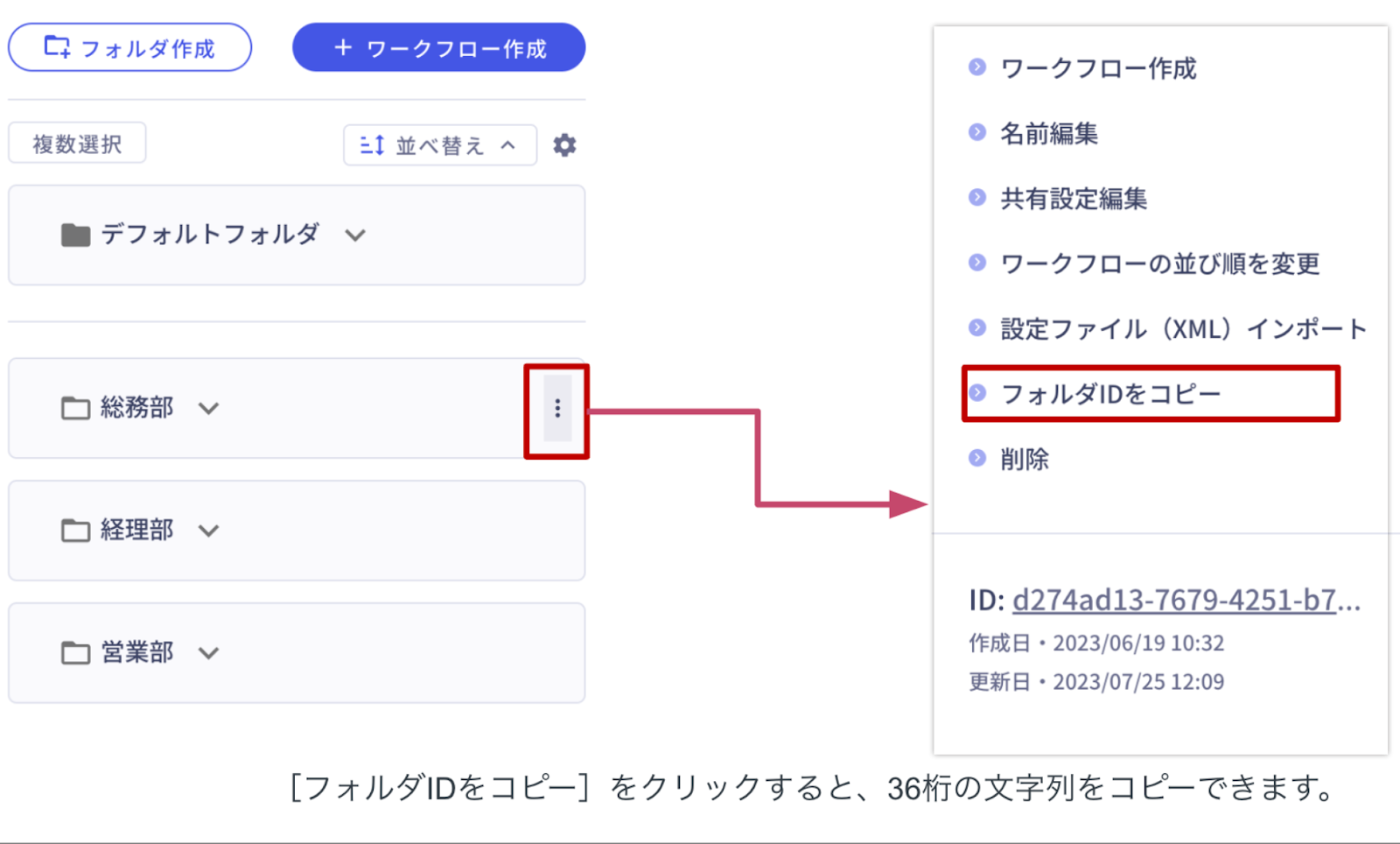This screenshot has height=844, width=1400.
Task: Click the デフォルトフォルダ folder icon
Action: tap(75, 235)
